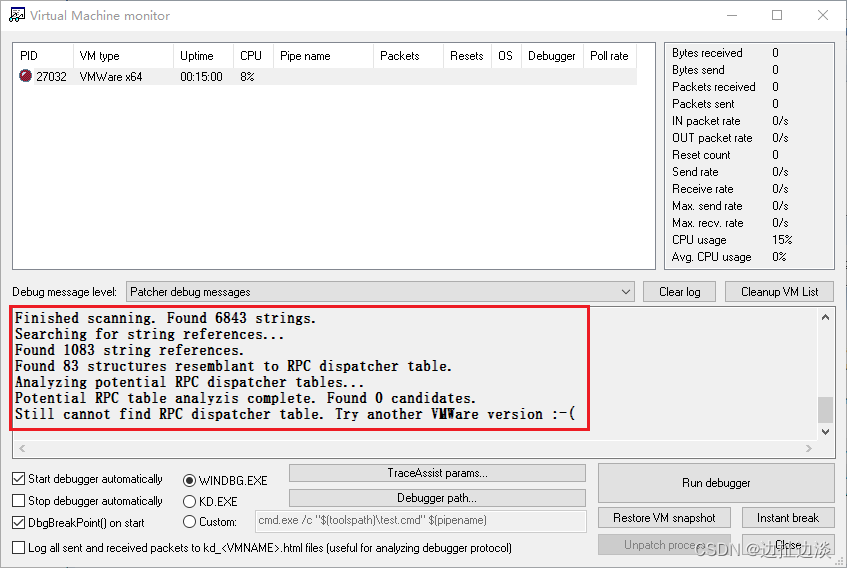847x568 pixels.
Task: Toggle Start debugger automatically checkbox
Action: (x=18, y=479)
